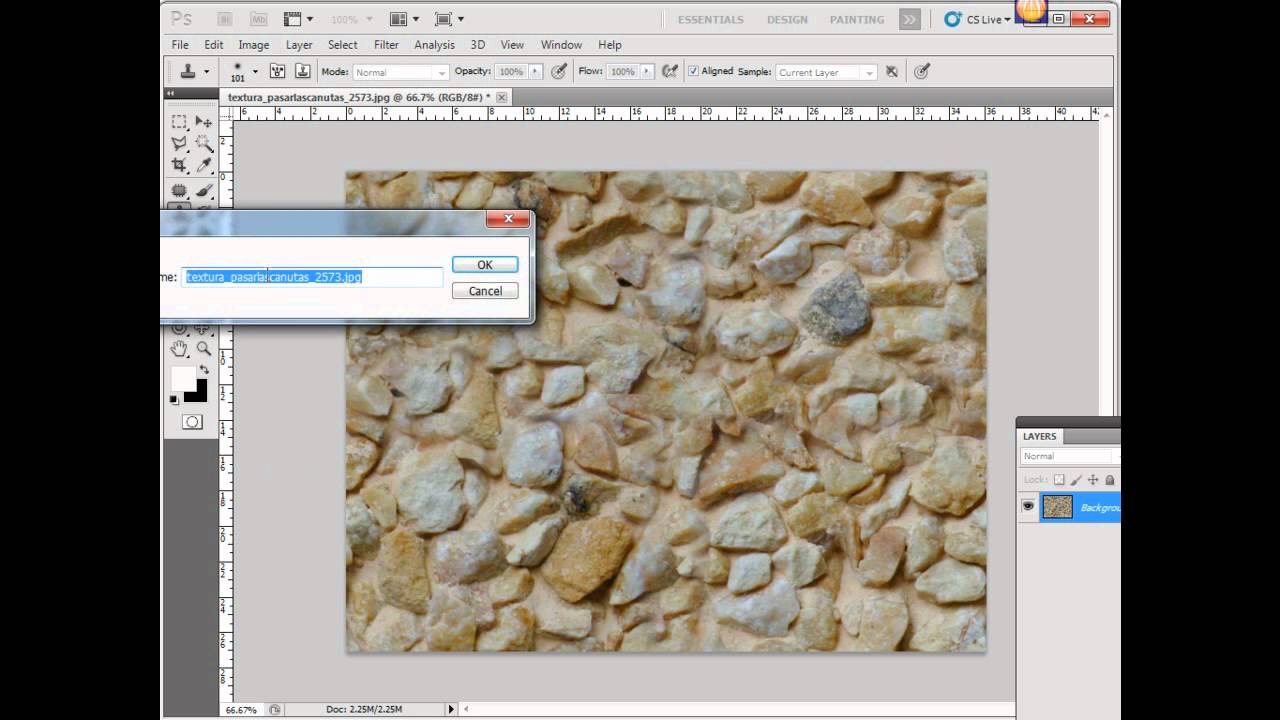Select the Magic Wand tool
Viewport: 1280px width, 720px height.
tap(204, 143)
